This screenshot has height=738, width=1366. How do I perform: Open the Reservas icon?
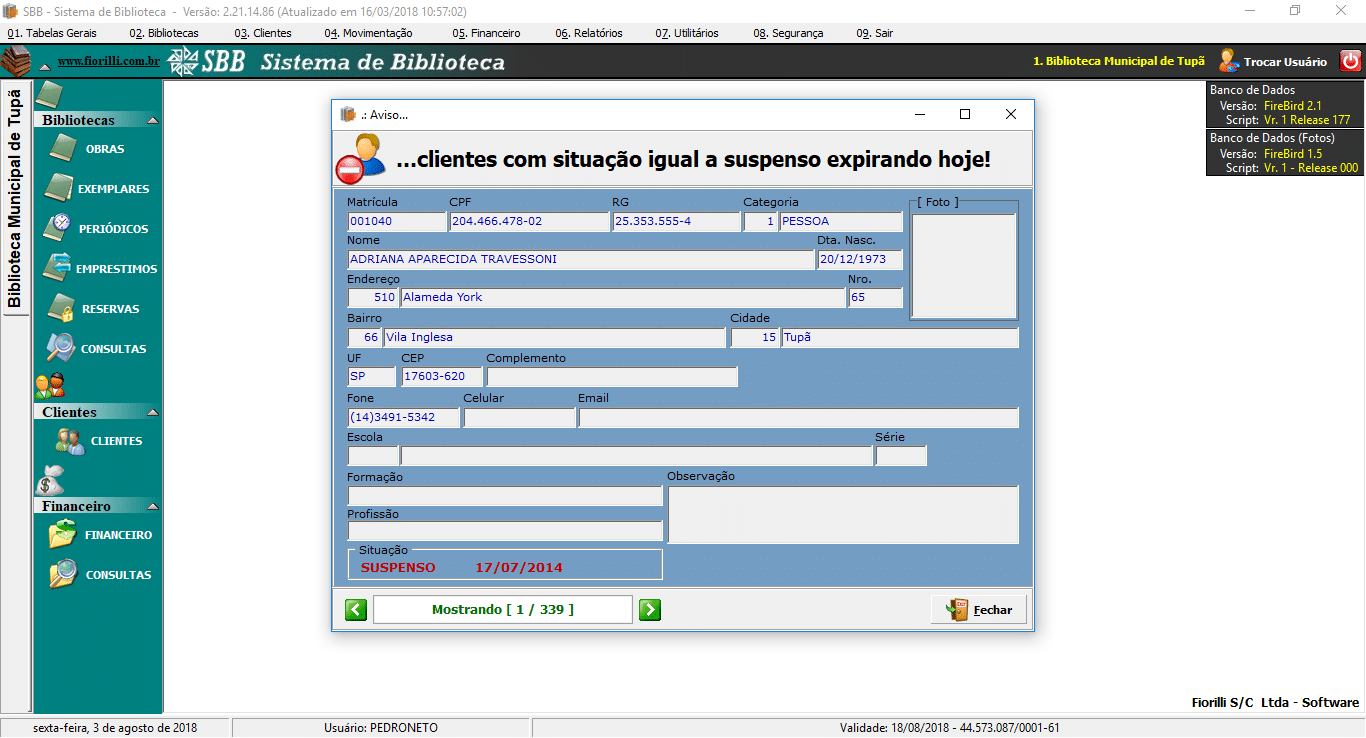point(61,308)
